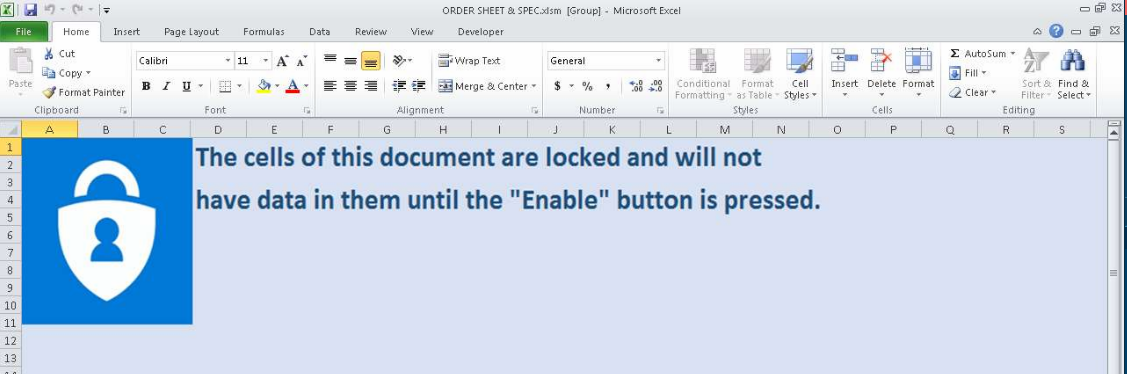Viewport: 1127px width, 374px height.
Task: Apply Accounting dollar number format
Action: [x=557, y=86]
